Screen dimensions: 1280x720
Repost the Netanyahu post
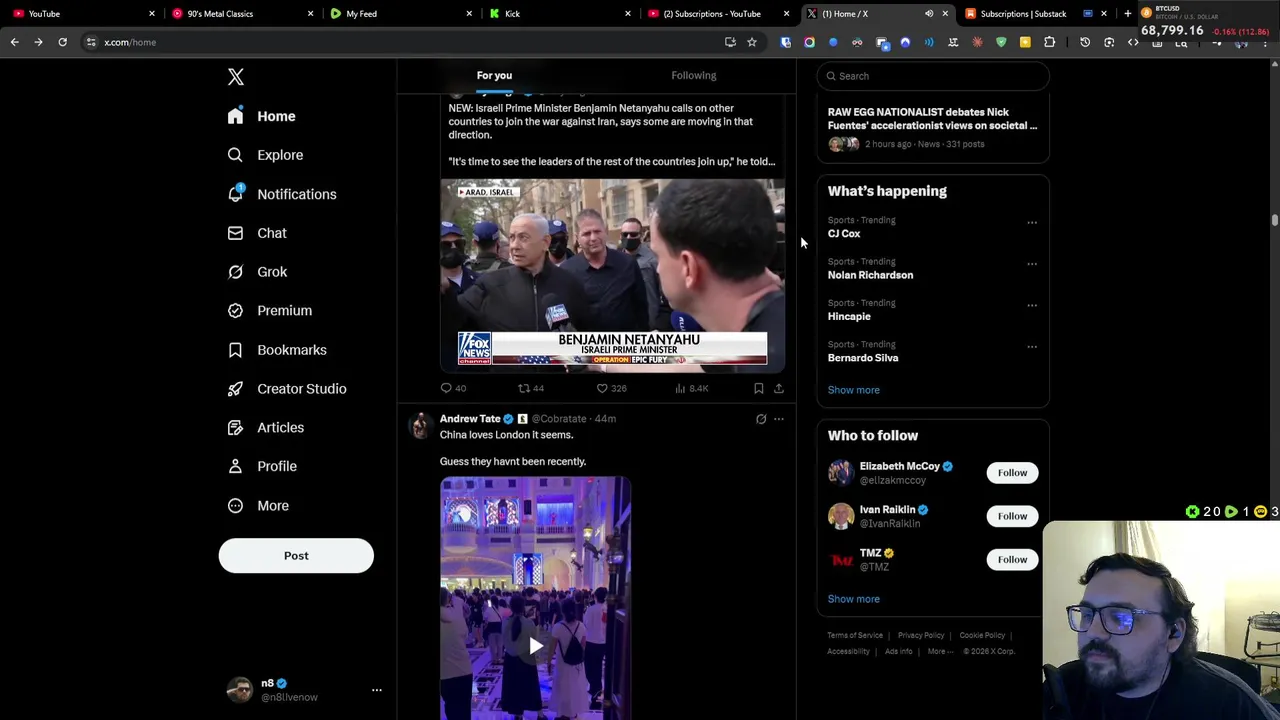pyautogui.click(x=530, y=388)
